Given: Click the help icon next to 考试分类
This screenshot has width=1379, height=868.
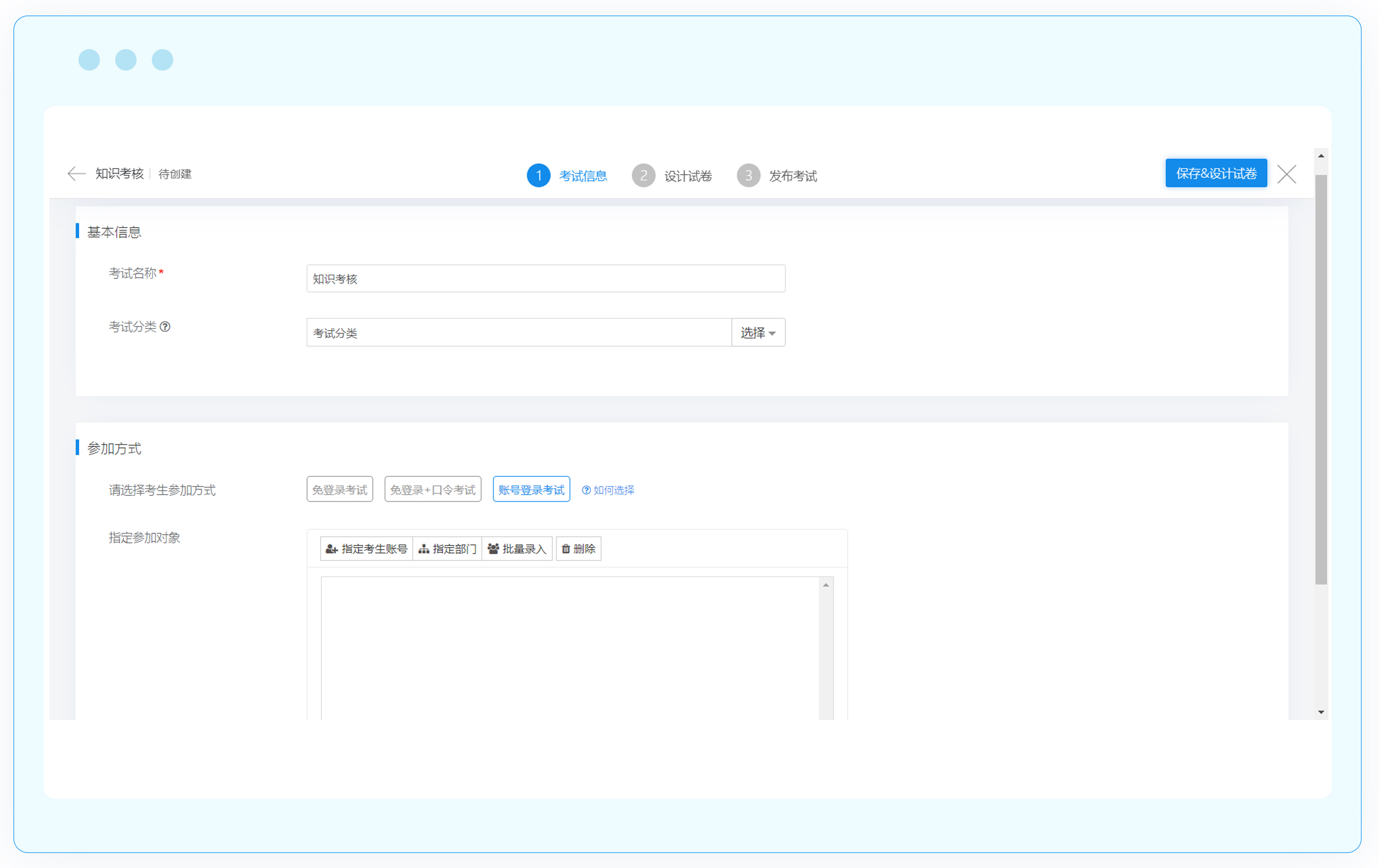Looking at the screenshot, I should pos(165,327).
